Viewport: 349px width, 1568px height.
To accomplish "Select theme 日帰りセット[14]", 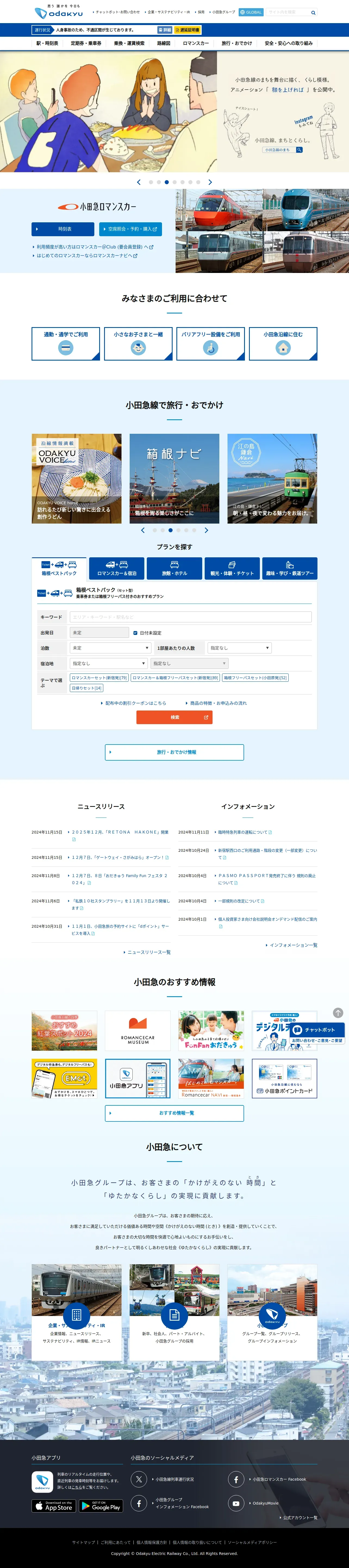I will click(87, 688).
